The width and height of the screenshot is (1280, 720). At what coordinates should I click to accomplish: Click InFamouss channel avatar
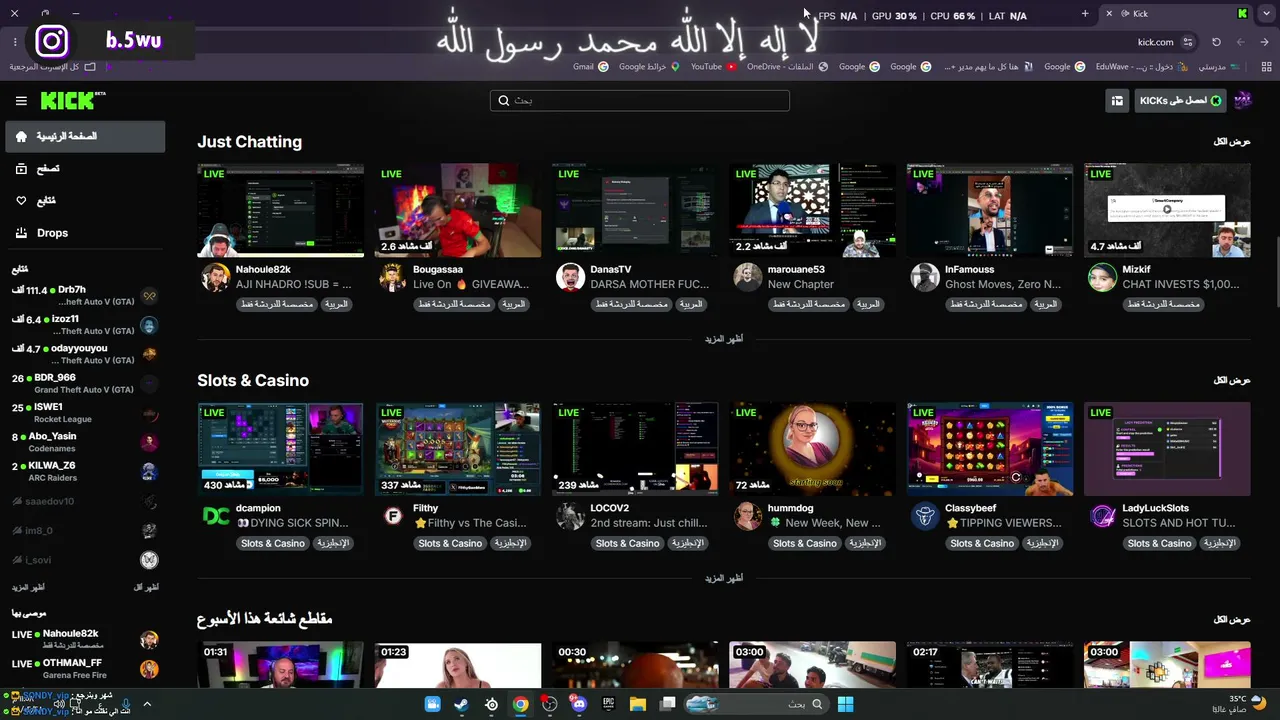coord(925,277)
